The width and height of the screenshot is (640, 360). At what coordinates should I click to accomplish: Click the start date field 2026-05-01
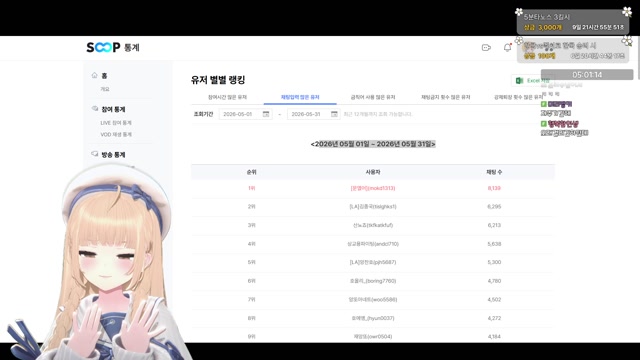[x=246, y=114]
